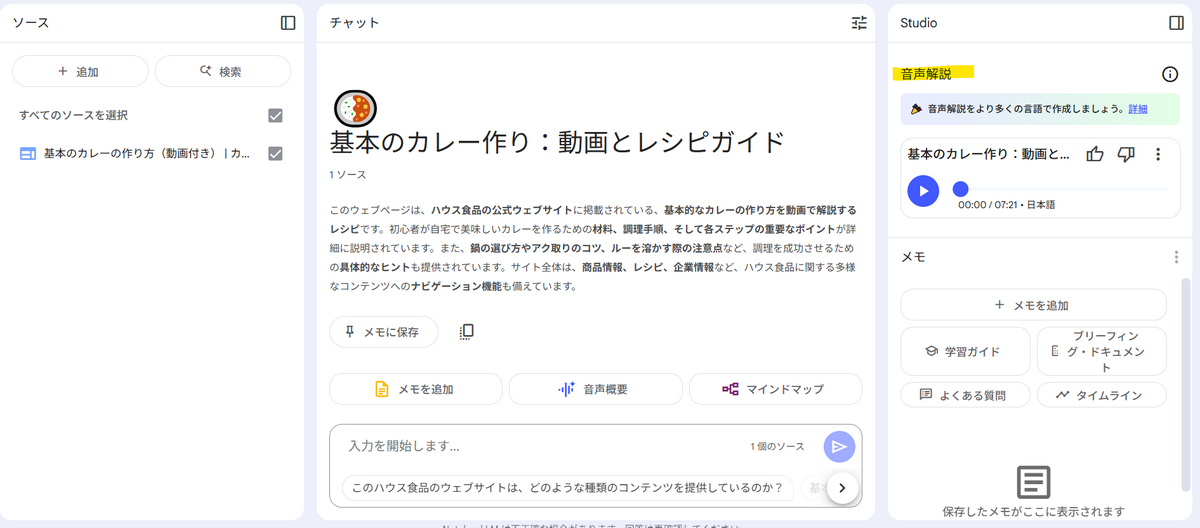Image resolution: width=1200 pixels, height=528 pixels.
Task: Generate a タイムライン
Action: (1101, 395)
